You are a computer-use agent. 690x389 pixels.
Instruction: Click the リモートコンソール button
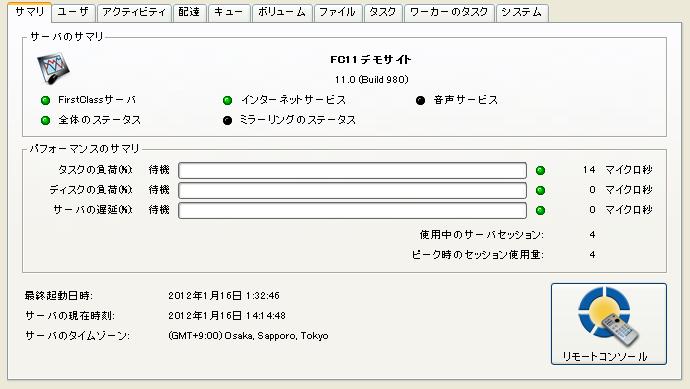[x=609, y=324]
